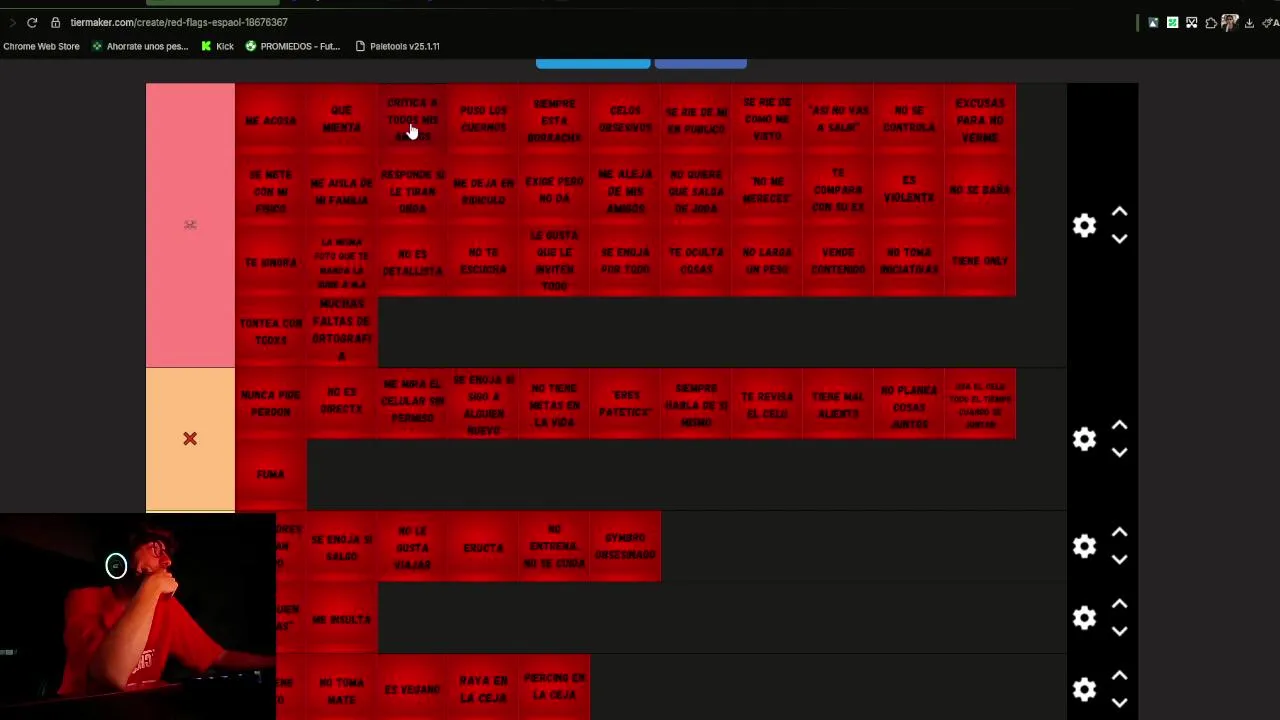Open settings gear for the pink top tier

tap(1084, 225)
